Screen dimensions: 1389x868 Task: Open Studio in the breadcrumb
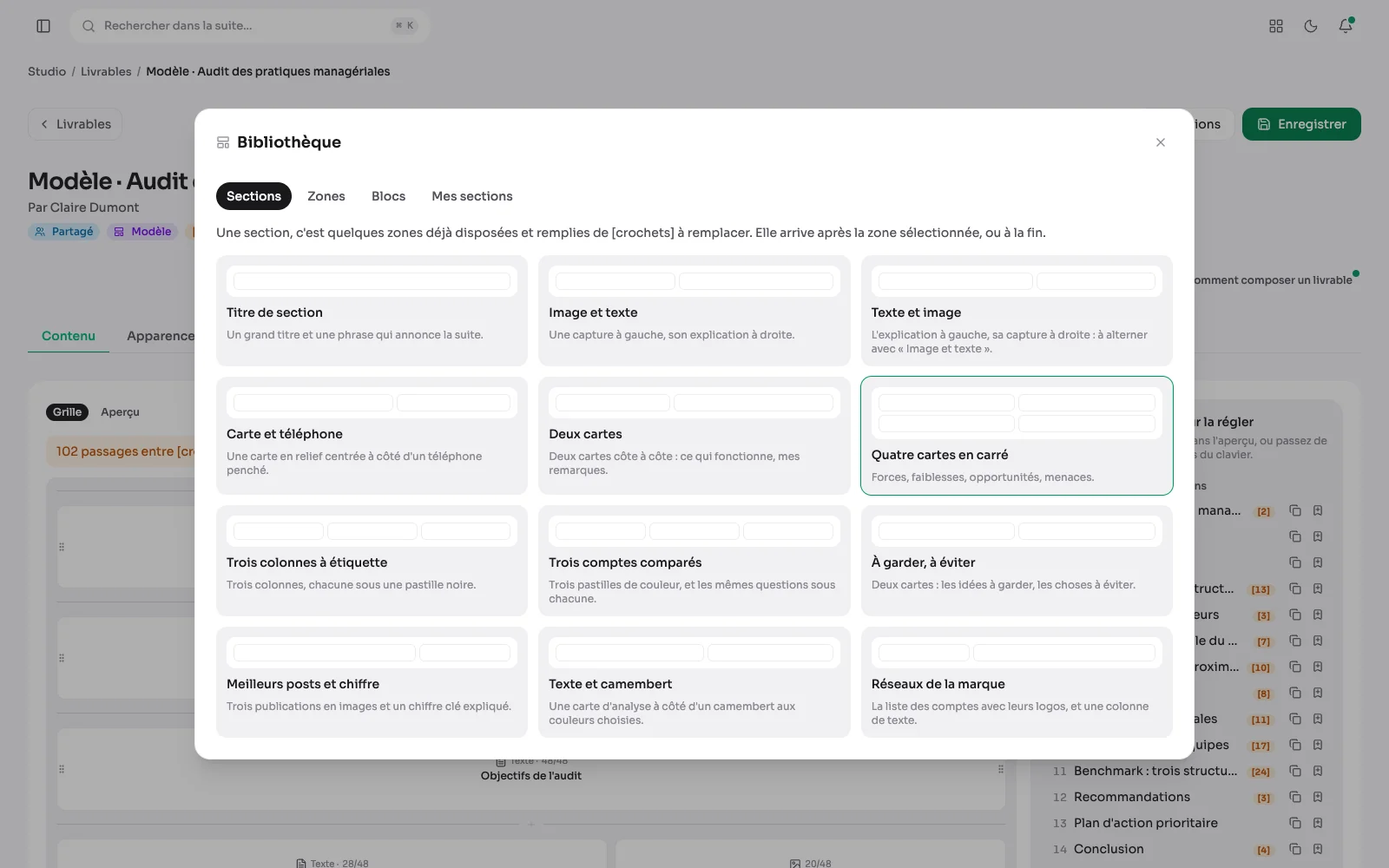[x=47, y=71]
